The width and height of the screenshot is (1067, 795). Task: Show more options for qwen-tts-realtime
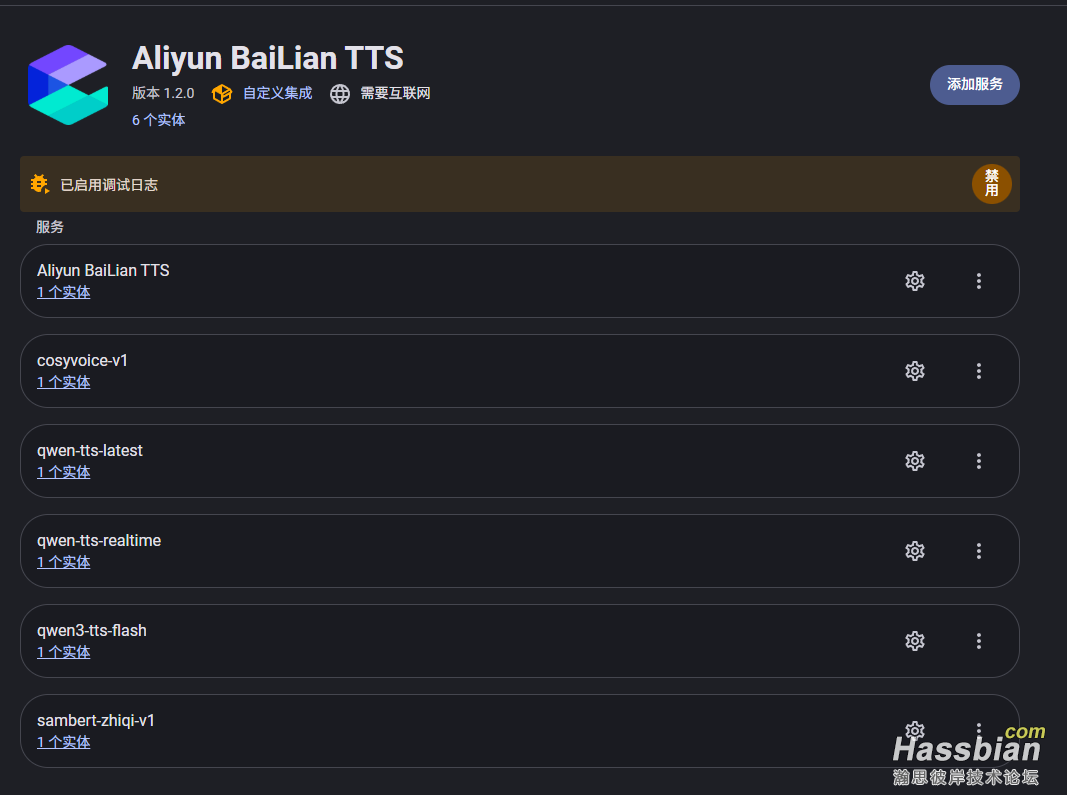pyautogui.click(x=979, y=551)
